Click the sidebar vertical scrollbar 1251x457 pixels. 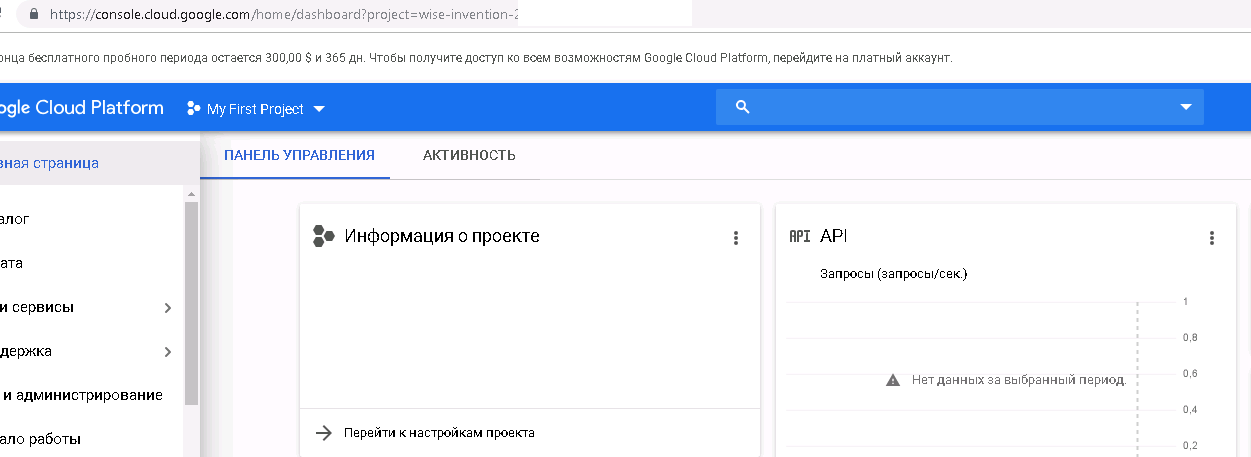pos(191,303)
